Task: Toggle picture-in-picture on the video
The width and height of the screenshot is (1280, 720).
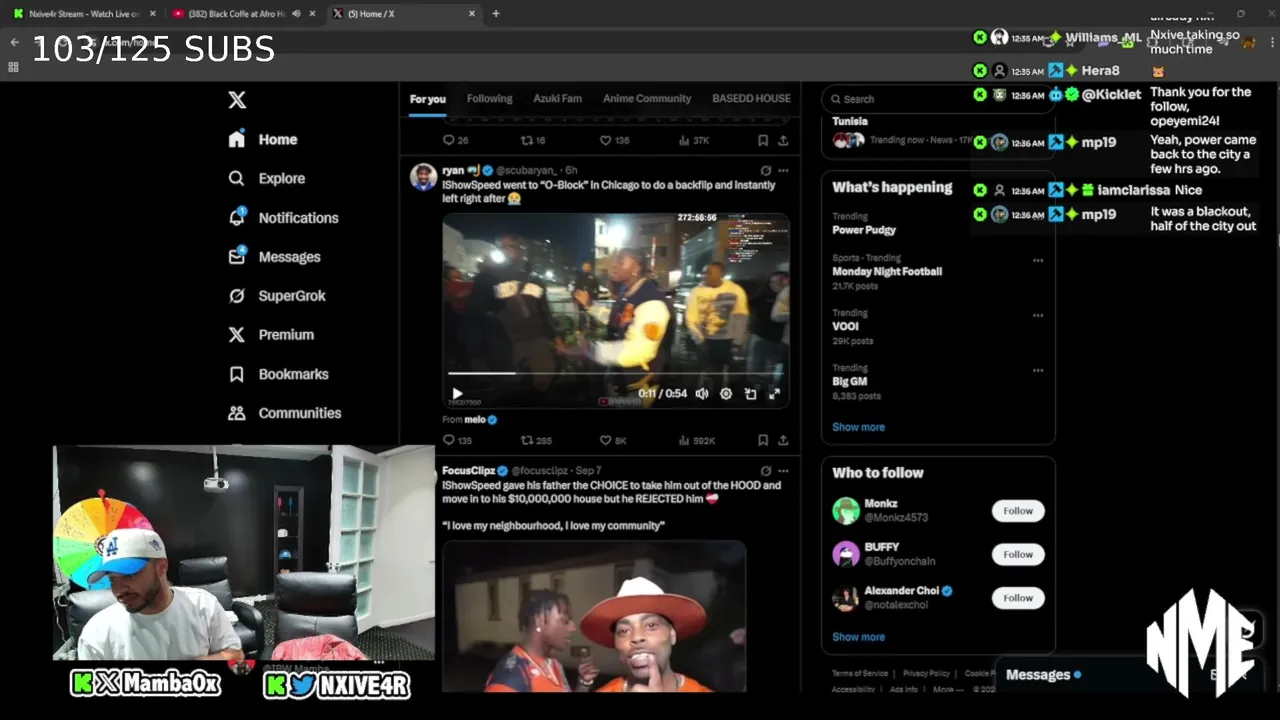Action: (750, 394)
